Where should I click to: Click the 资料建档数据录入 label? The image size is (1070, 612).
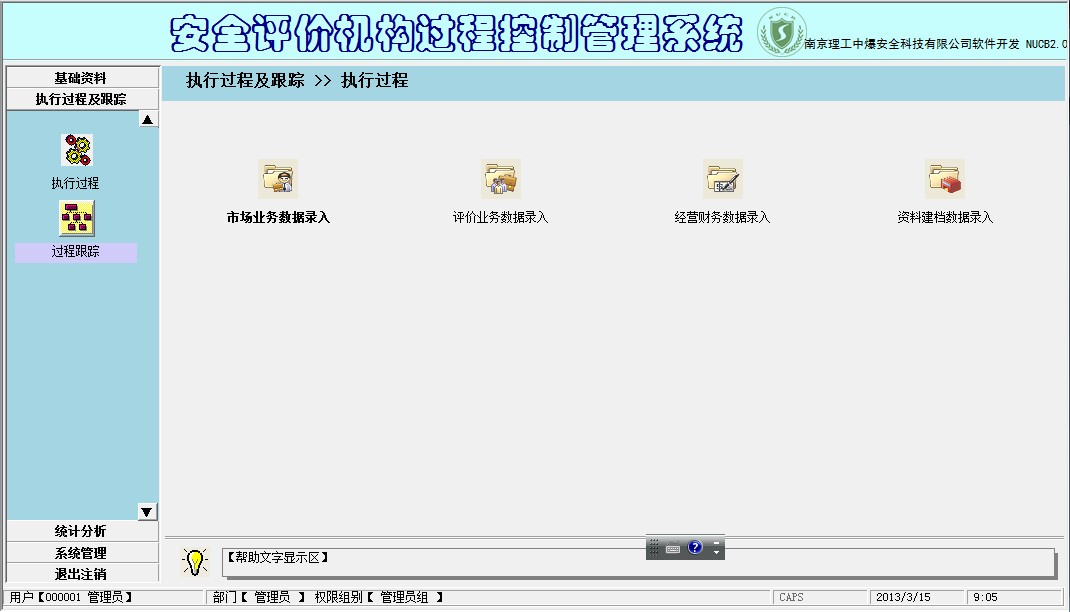[x=945, y=217]
